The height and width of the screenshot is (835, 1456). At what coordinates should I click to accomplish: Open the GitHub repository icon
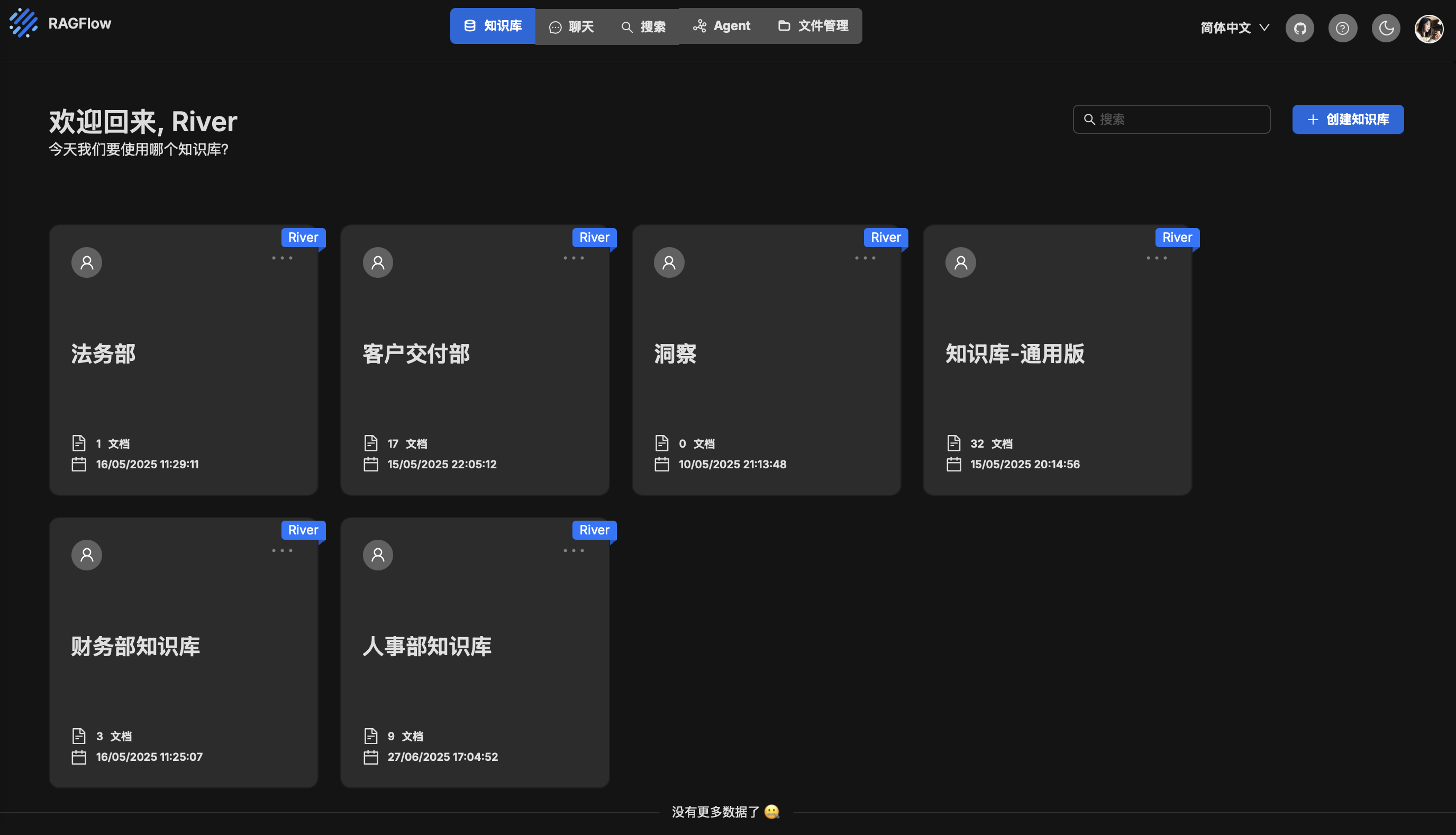click(1299, 28)
